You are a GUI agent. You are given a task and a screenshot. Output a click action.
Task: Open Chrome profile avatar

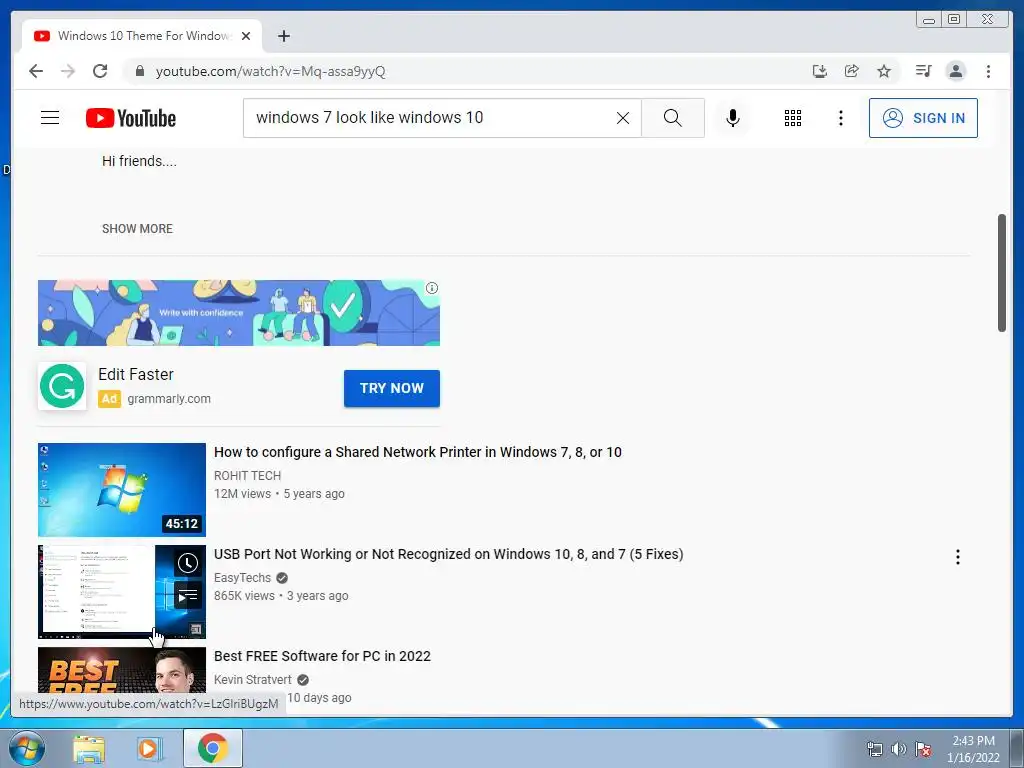coord(955,71)
